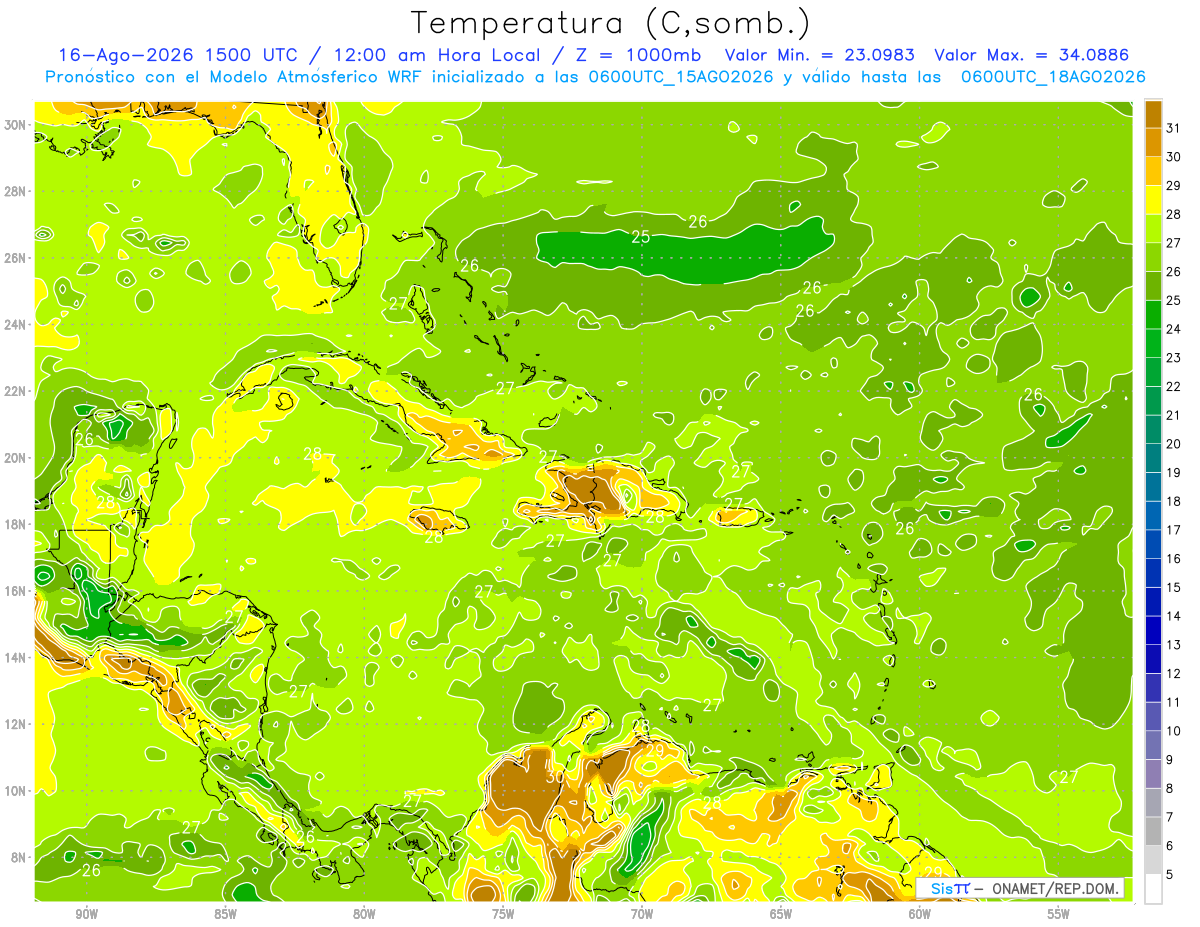Click the 28N latitude axis label

point(17,191)
